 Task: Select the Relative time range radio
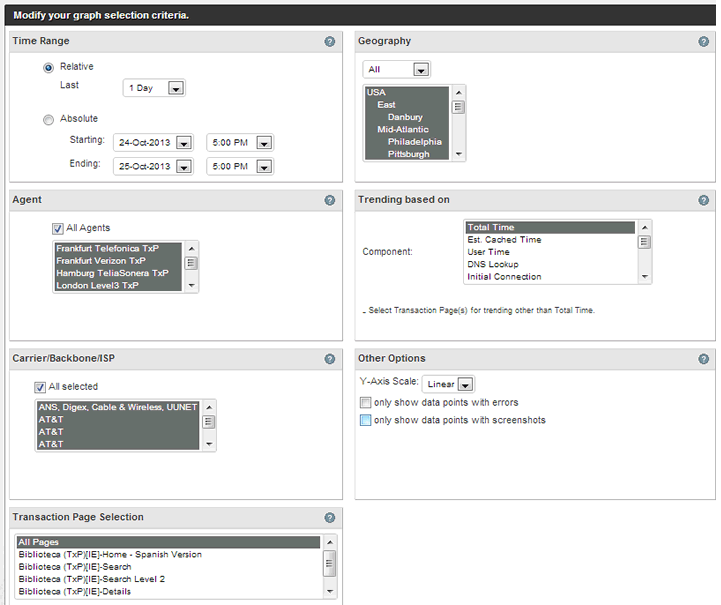pos(48,68)
